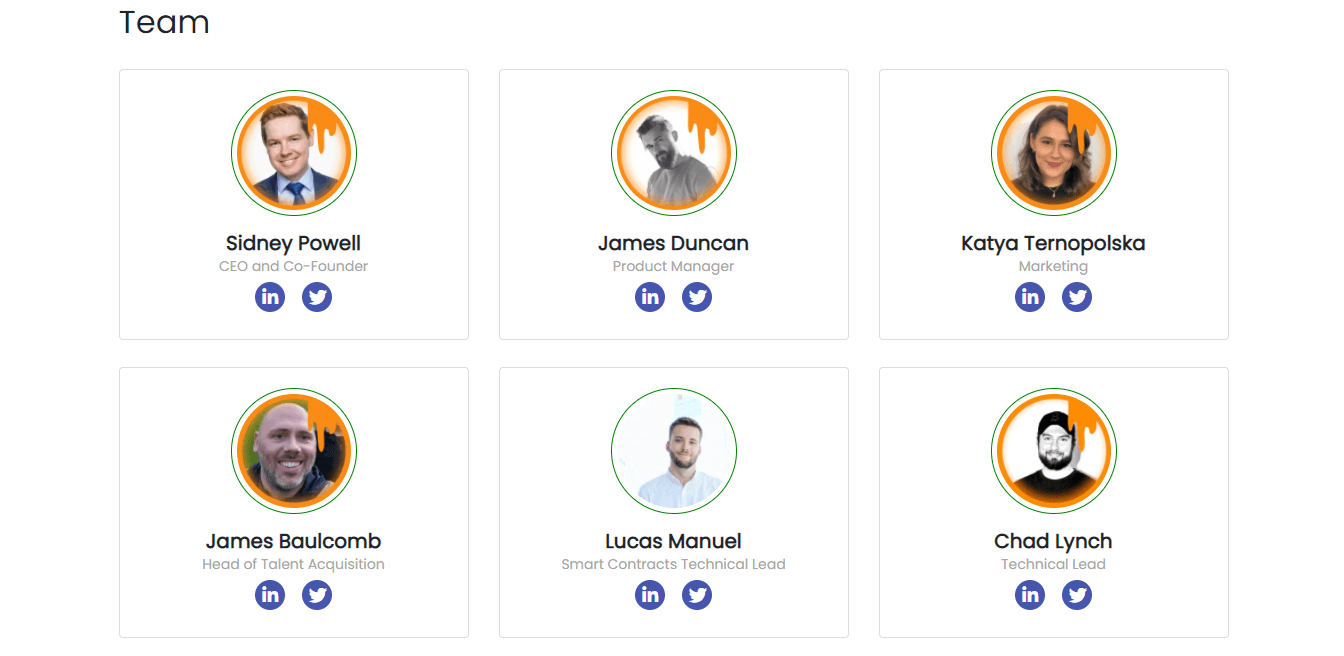Click James Duncan's LinkedIn icon
Viewport: 1344px width, 656px height.
click(x=650, y=297)
